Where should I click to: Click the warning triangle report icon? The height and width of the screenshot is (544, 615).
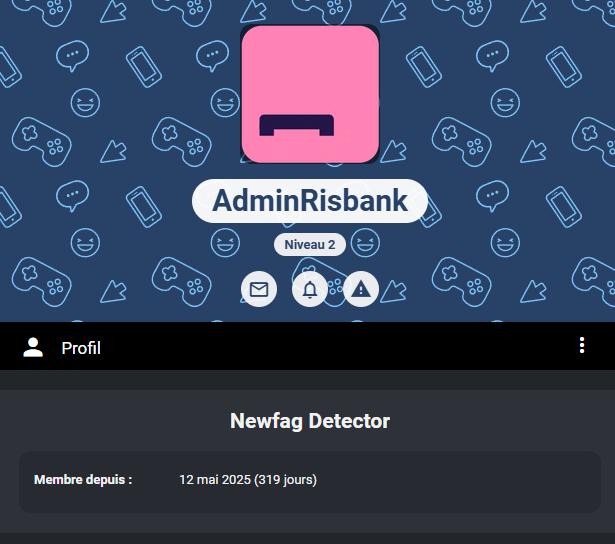click(361, 290)
